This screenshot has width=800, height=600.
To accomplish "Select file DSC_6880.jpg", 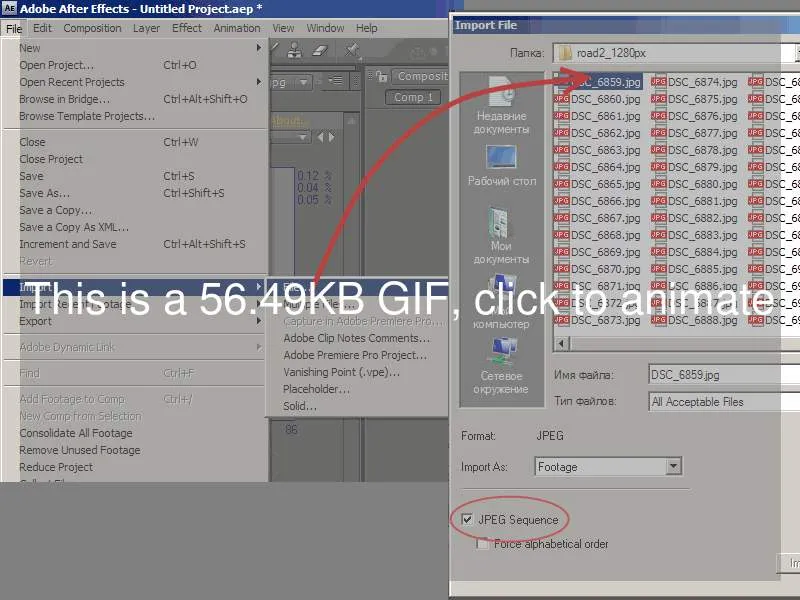I will (695, 184).
